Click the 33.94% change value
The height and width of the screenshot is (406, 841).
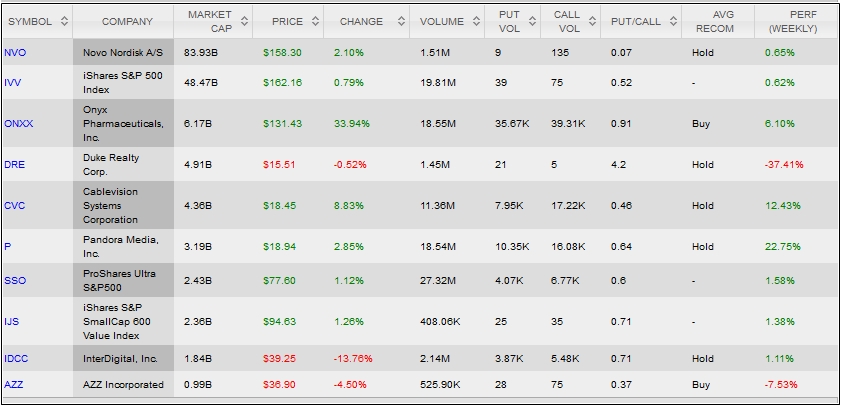[x=351, y=123]
